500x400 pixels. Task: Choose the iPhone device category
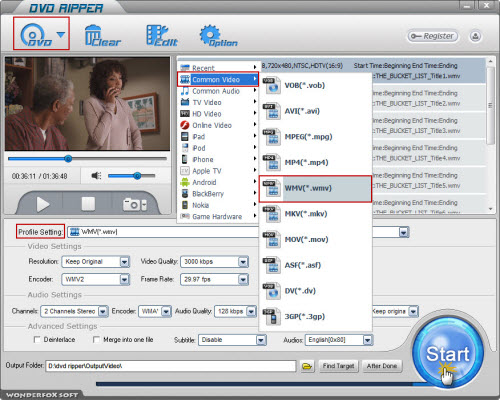coord(218,159)
